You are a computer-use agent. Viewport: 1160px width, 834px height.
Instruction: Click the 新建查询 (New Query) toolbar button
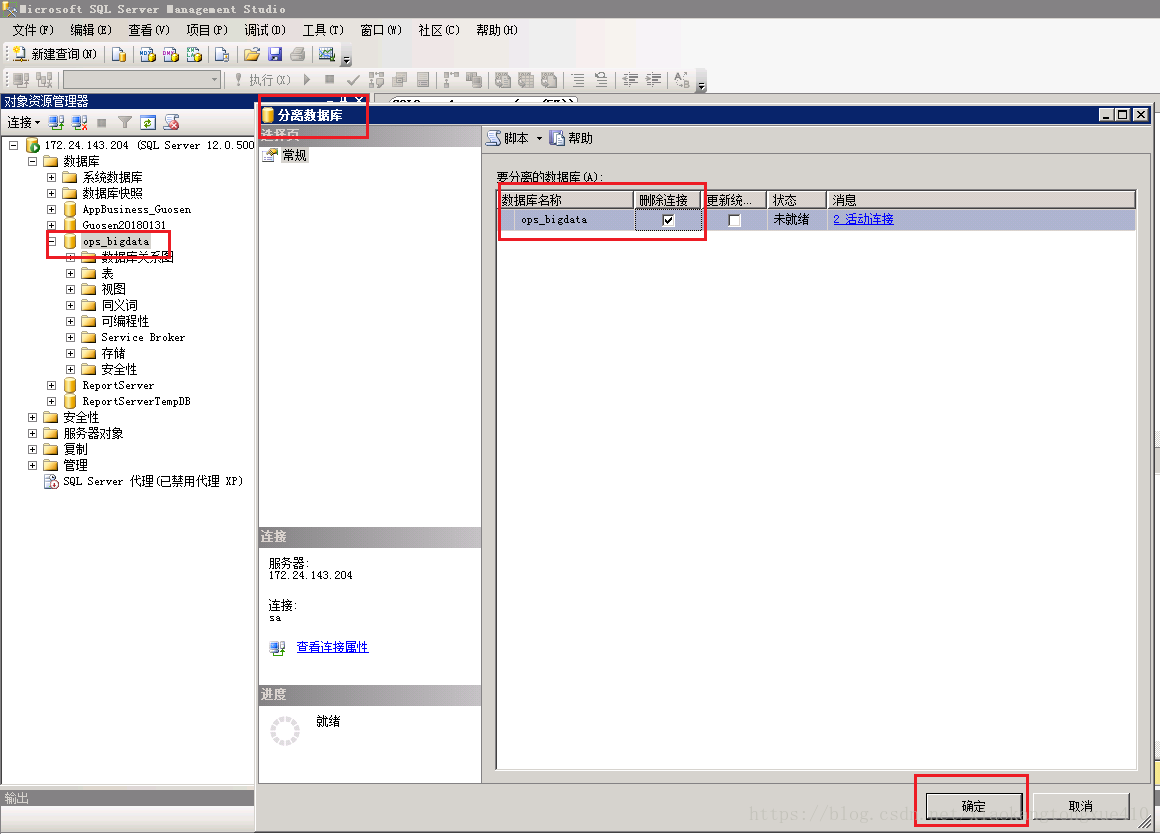pyautogui.click(x=55, y=55)
